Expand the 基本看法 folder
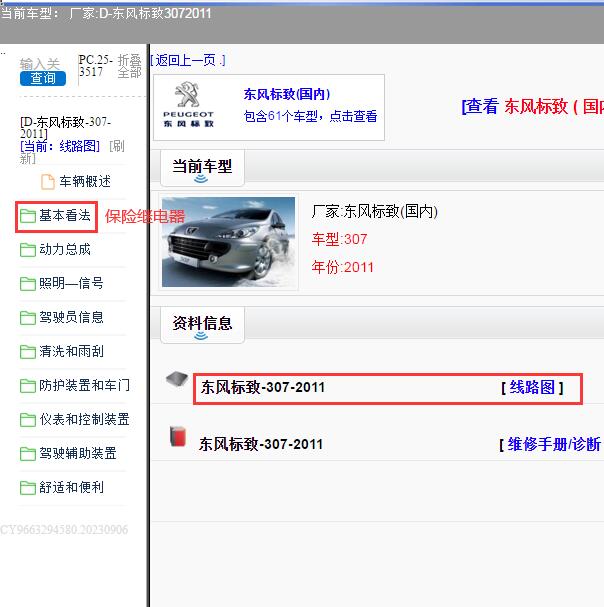Screen dimensions: 604x607 [65, 215]
